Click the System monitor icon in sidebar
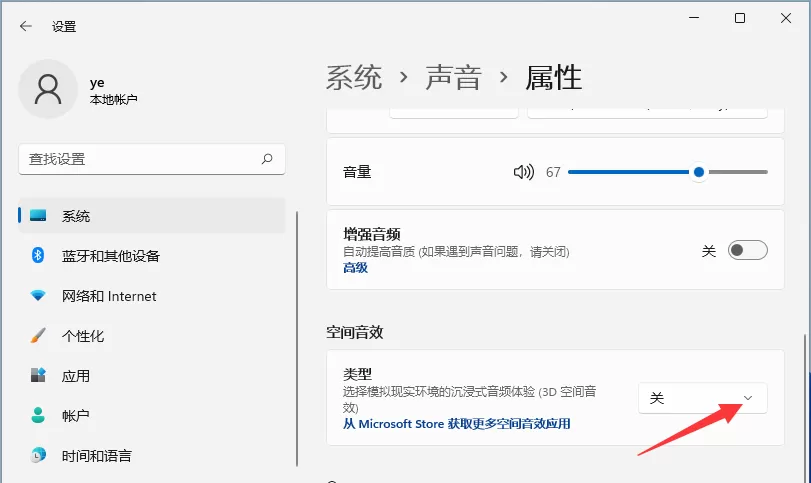Viewport: 811px width, 483px height. point(38,216)
